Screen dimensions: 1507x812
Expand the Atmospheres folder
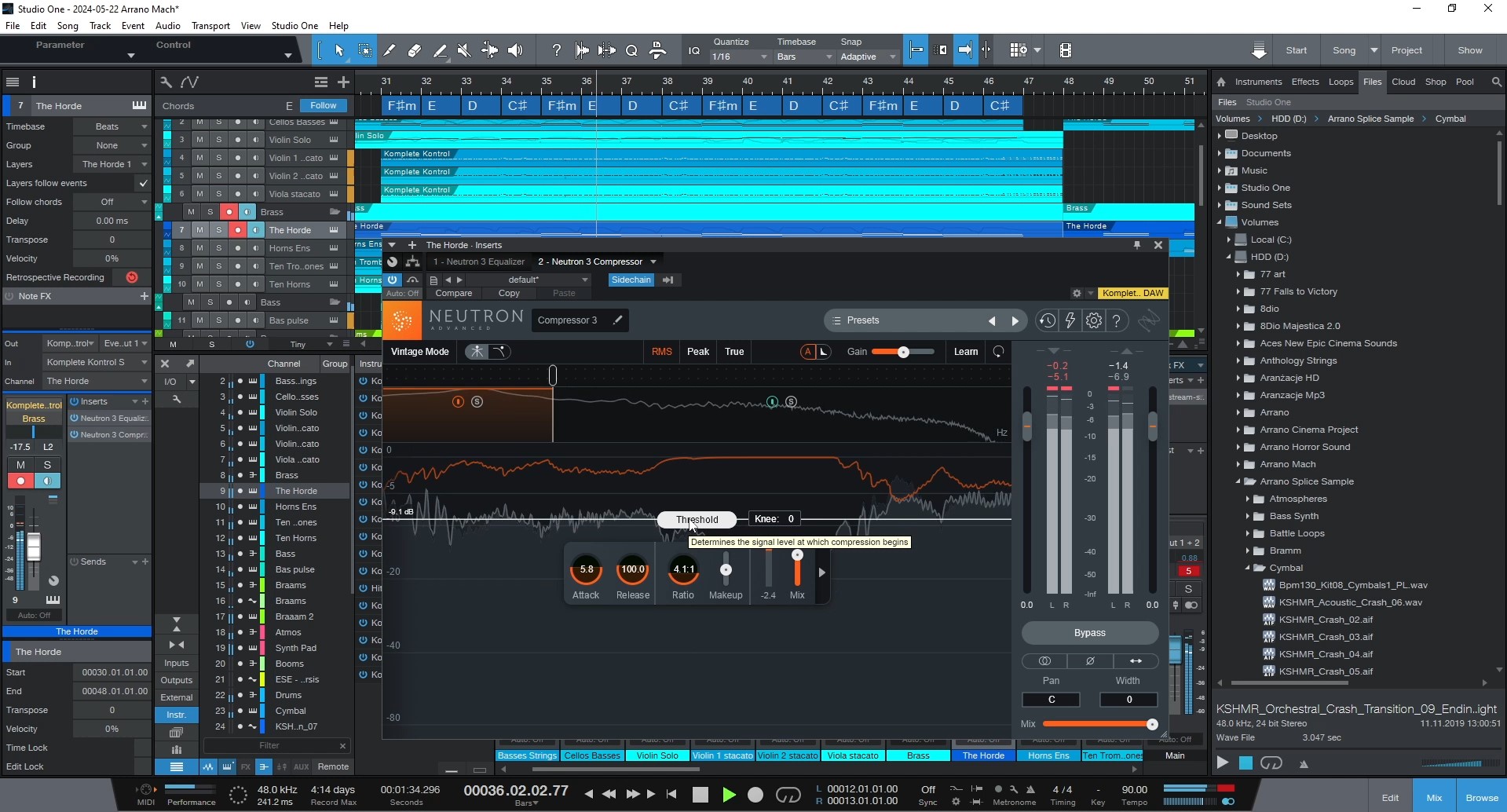tap(1247, 499)
